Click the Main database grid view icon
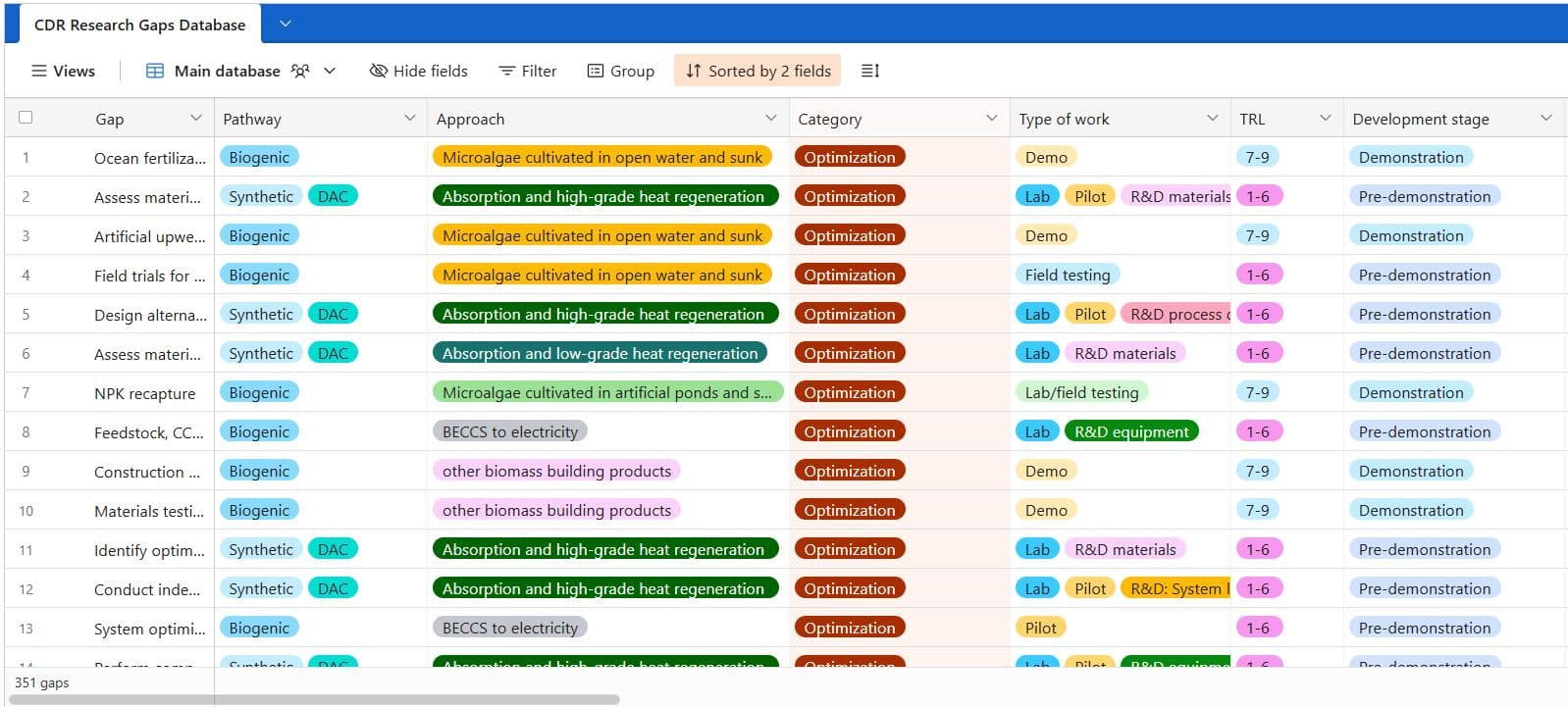 pyautogui.click(x=155, y=71)
